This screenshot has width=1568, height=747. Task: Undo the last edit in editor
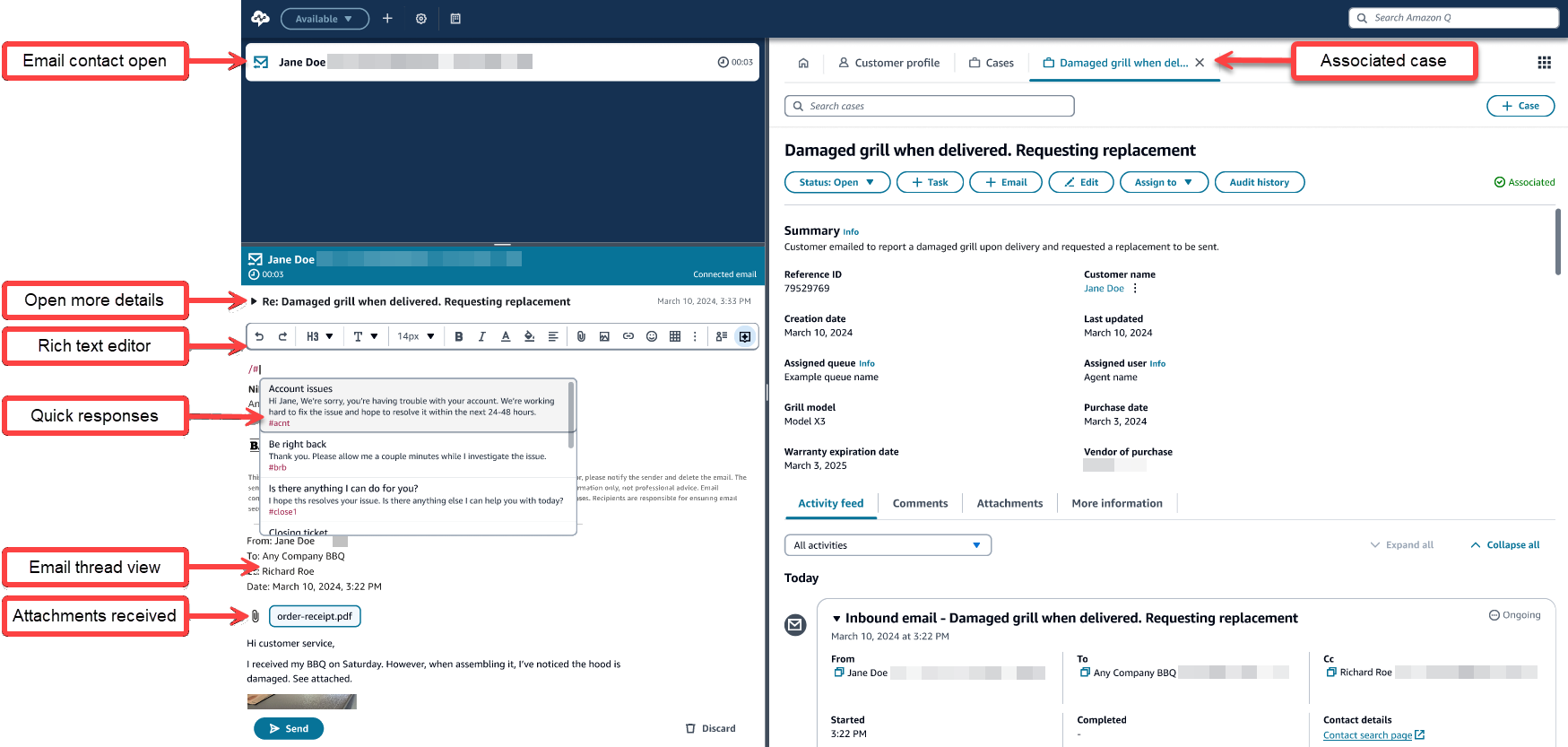click(259, 336)
